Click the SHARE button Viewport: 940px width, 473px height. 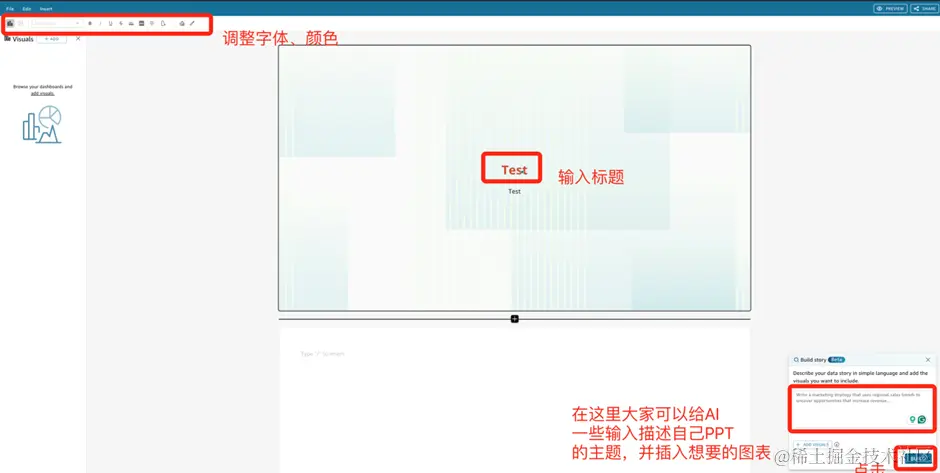click(x=924, y=8)
